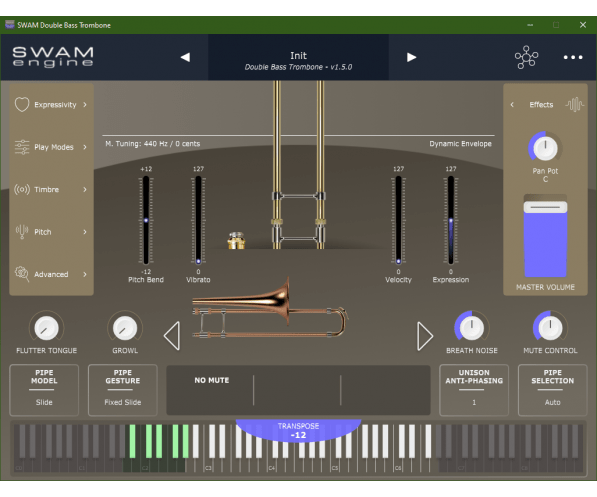Adjust the Expression slider

pyautogui.click(x=451, y=220)
